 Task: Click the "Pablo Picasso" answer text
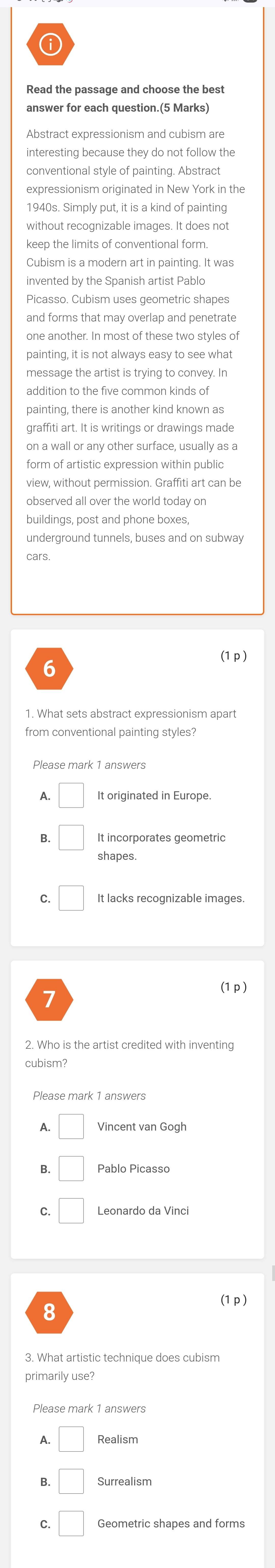(x=133, y=1169)
